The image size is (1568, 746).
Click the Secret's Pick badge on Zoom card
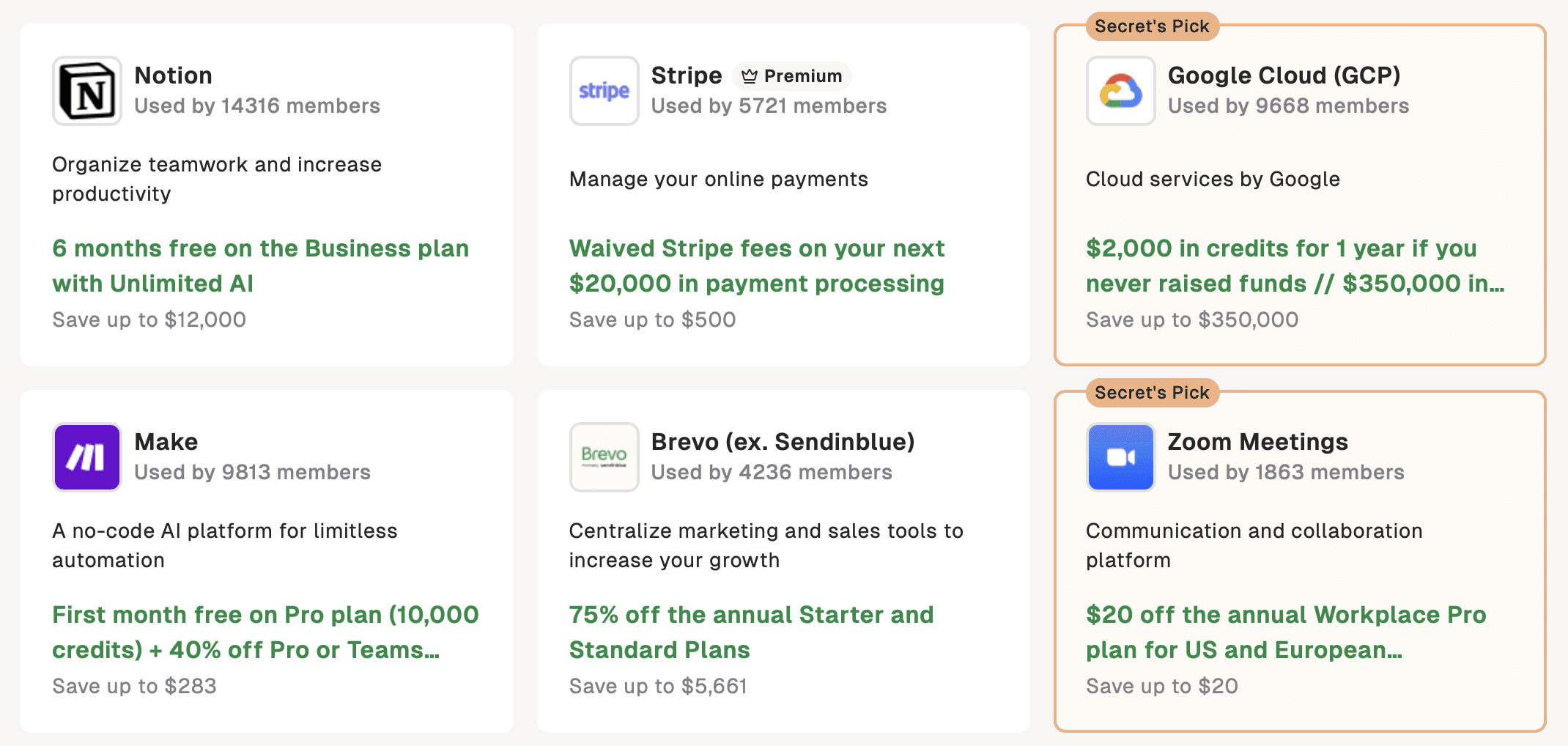tap(1152, 392)
